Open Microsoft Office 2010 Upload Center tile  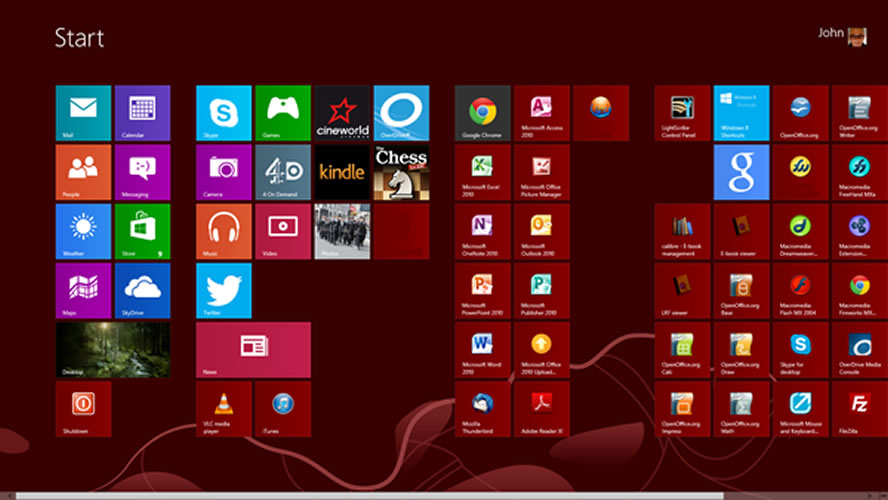(541, 350)
